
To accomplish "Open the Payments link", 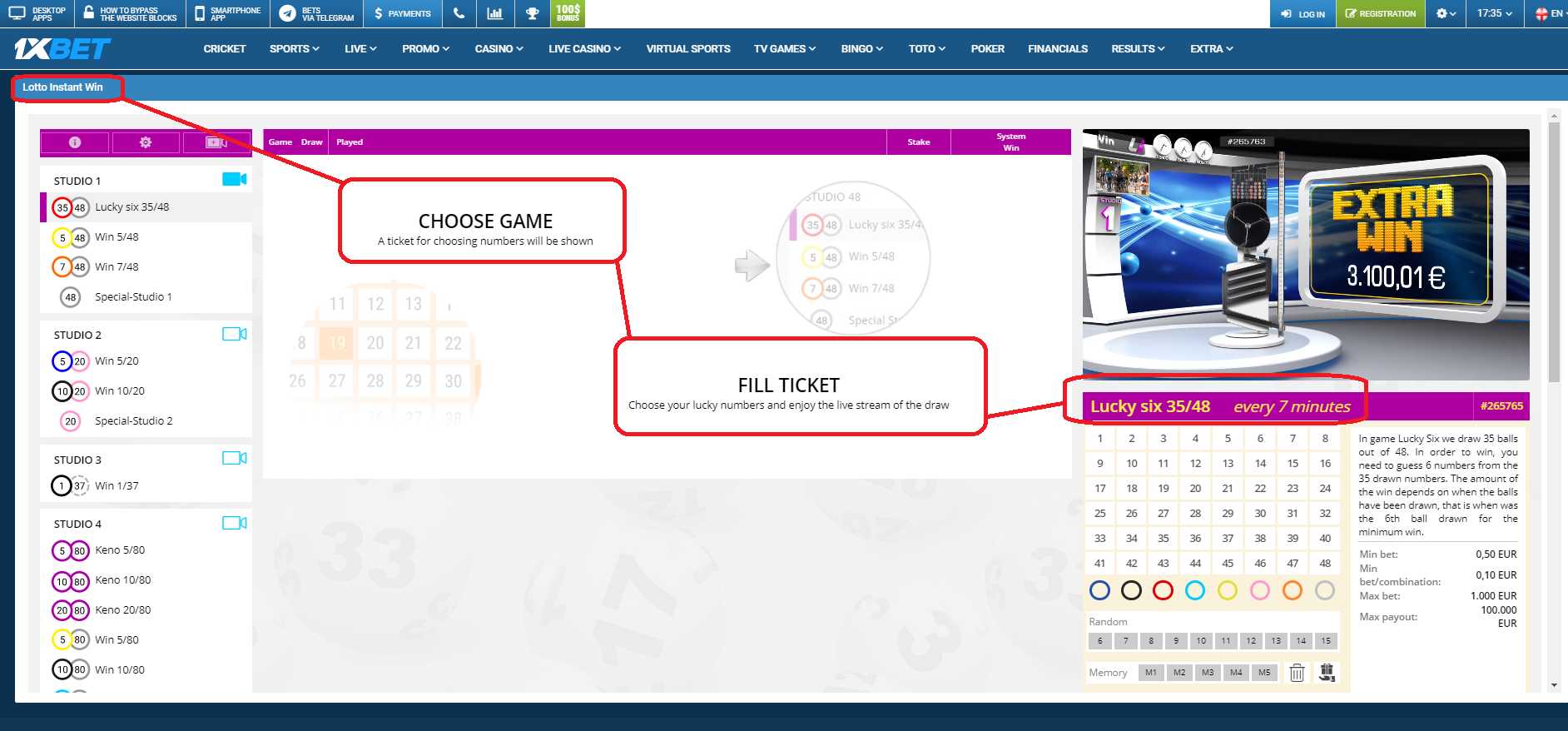I will click(403, 13).
